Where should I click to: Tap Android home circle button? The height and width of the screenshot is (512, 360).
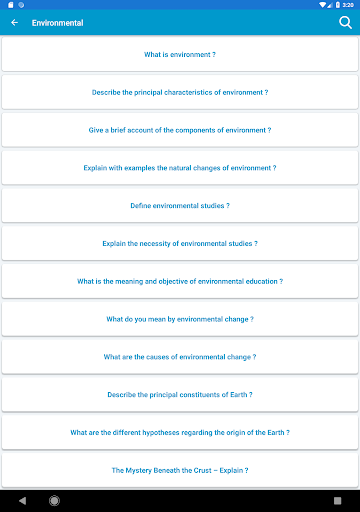pos(54,500)
